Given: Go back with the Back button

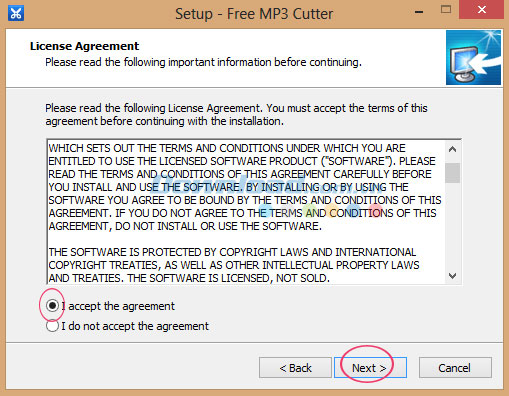Looking at the screenshot, I should [x=295, y=368].
